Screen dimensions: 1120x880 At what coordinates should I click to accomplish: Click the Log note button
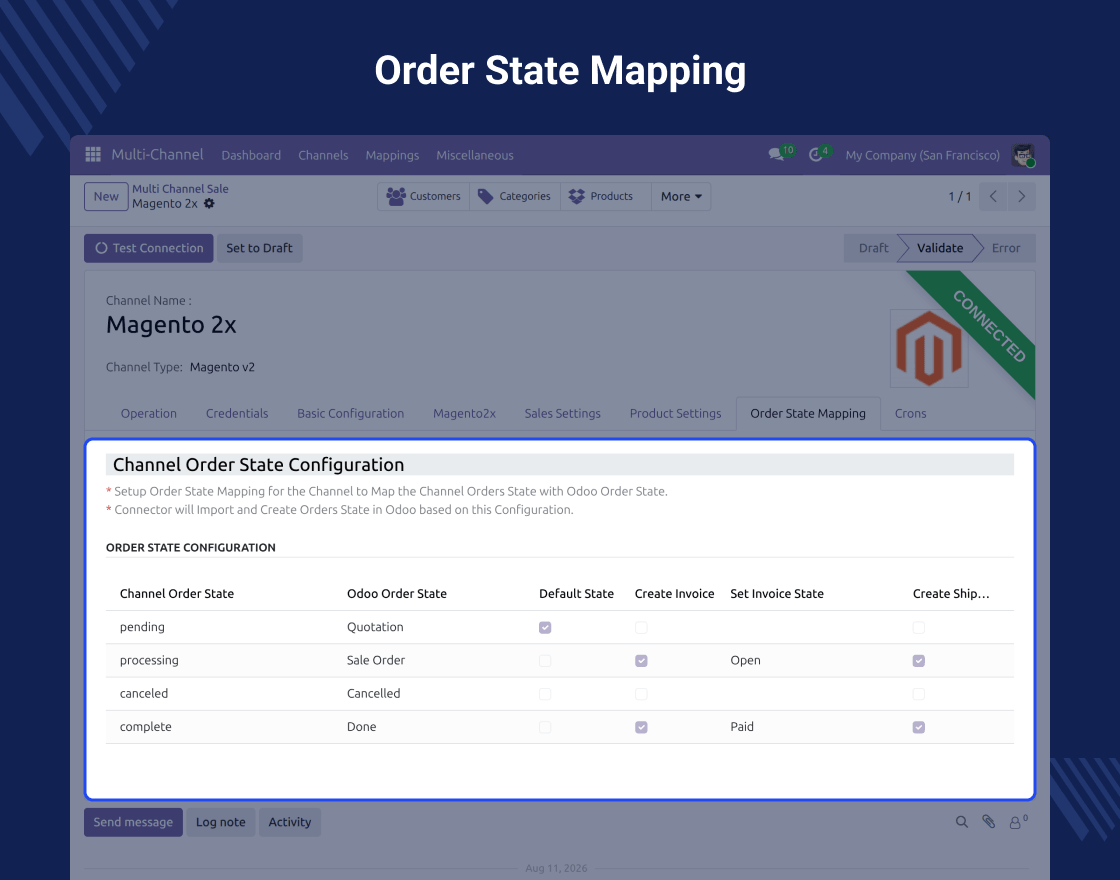point(221,822)
